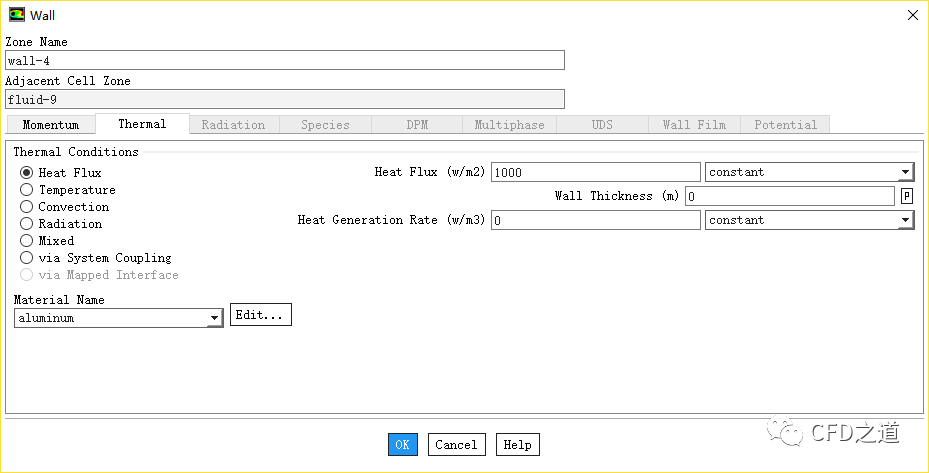Click the P parameter button for Wall Thickness
Screen dimensions: 929x473
click(906, 196)
